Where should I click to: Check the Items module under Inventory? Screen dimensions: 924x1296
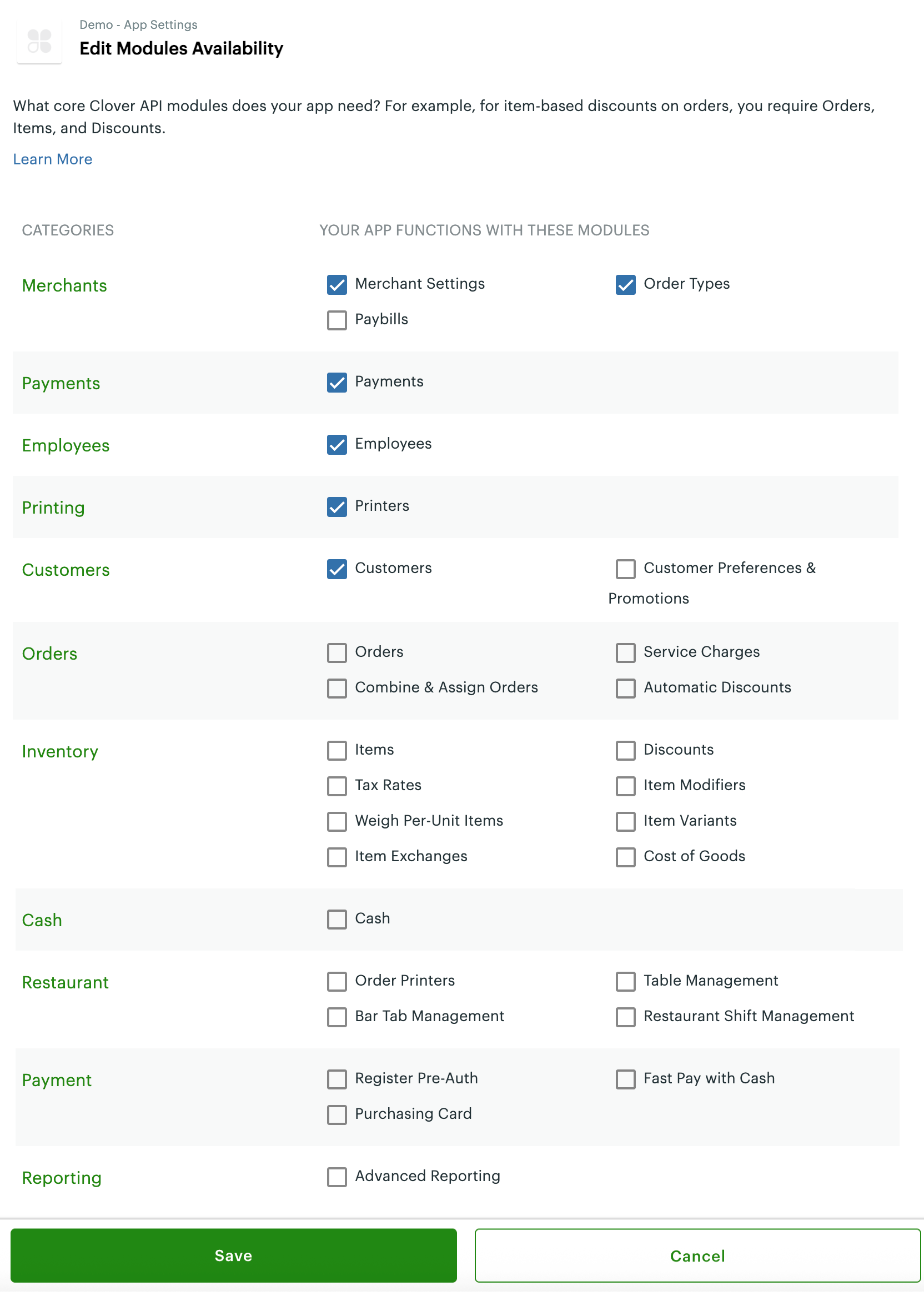tap(337, 751)
